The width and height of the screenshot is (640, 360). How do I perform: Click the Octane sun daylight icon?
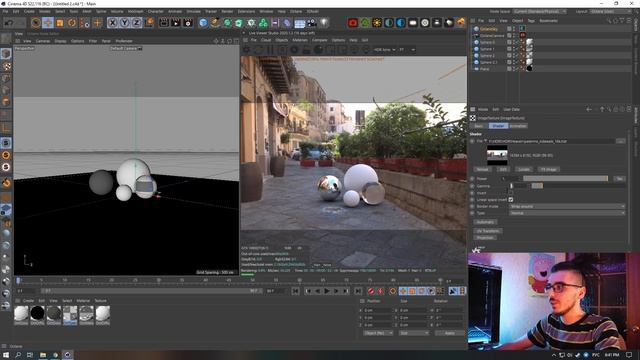(377, 23)
